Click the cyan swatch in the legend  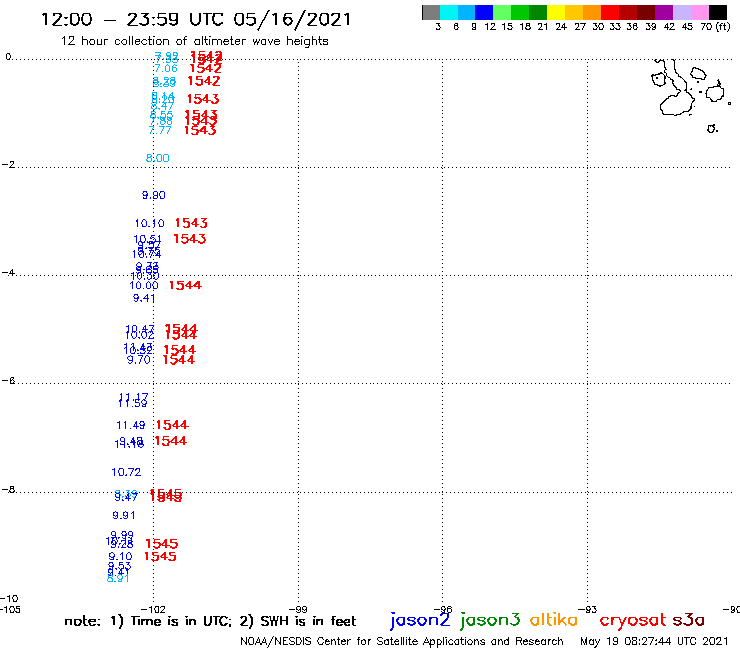[x=449, y=12]
